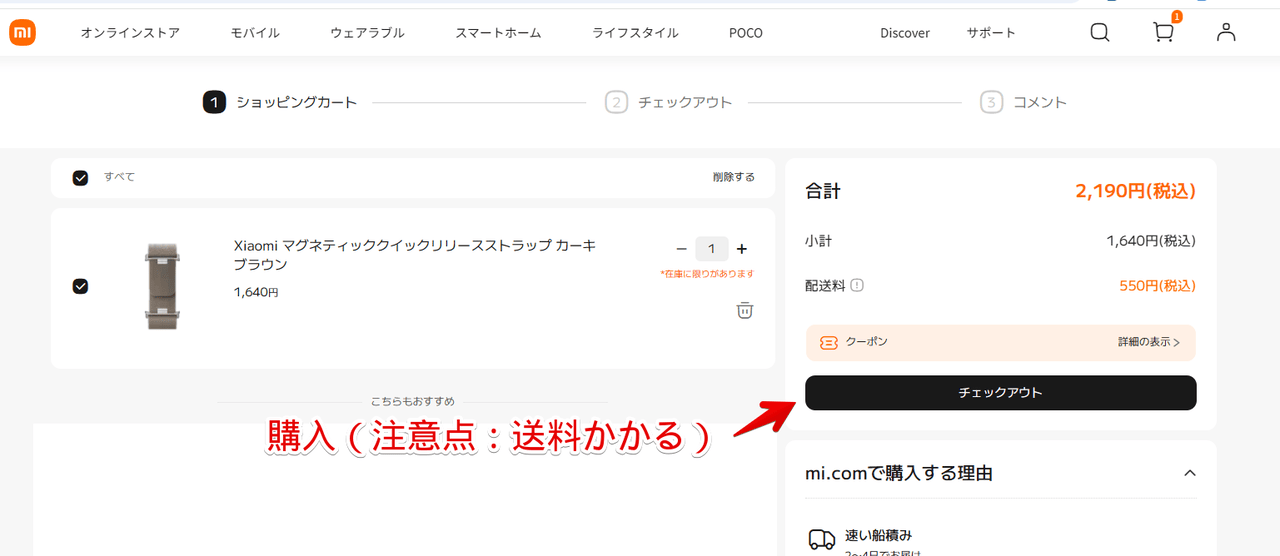Click the 速い船積み text
This screenshot has width=1280, height=556.
pyautogui.click(x=879, y=535)
